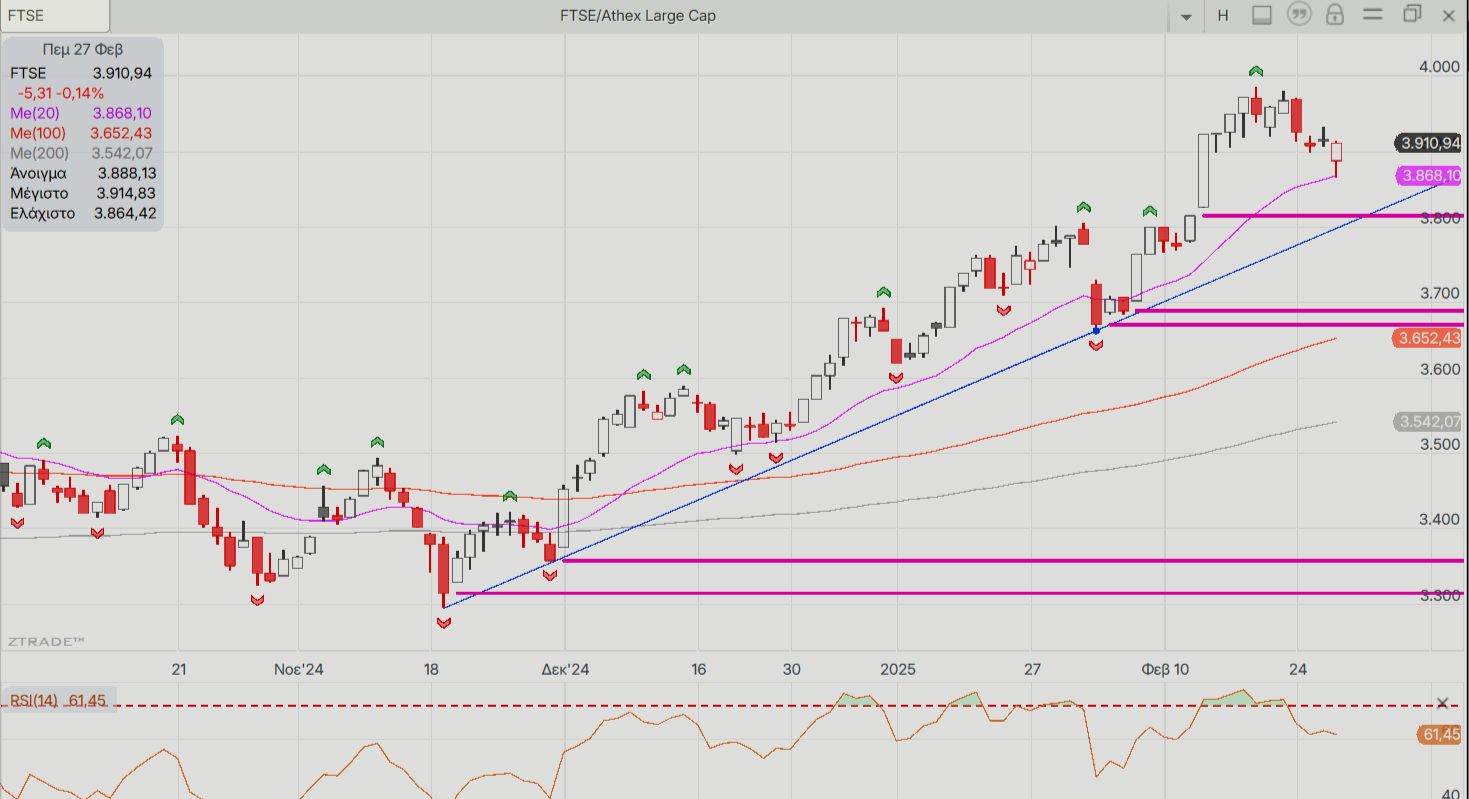This screenshot has height=799, width=1469.
Task: Click the Με(100) moving average legend entry
Action: (81, 133)
